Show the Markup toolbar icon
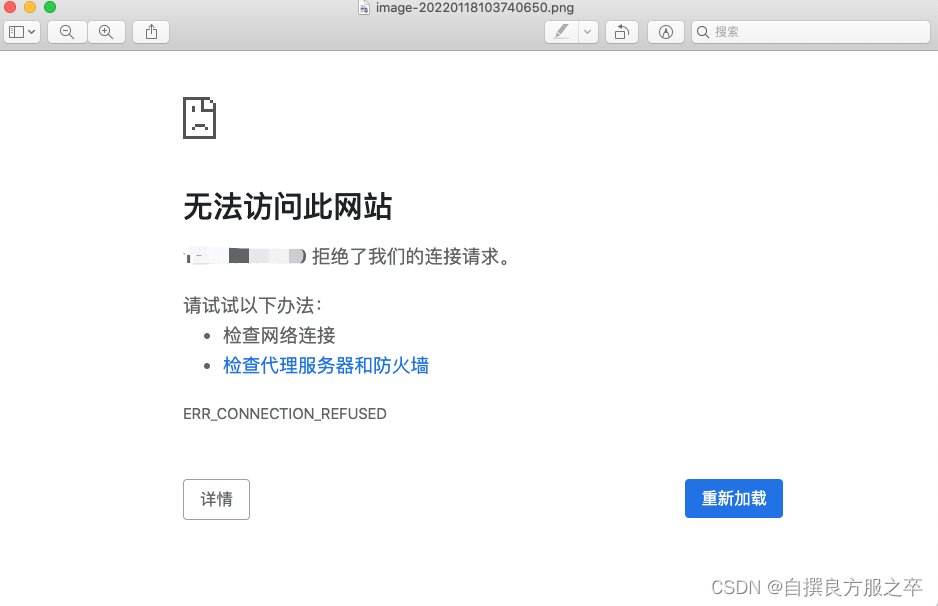 click(x=666, y=32)
